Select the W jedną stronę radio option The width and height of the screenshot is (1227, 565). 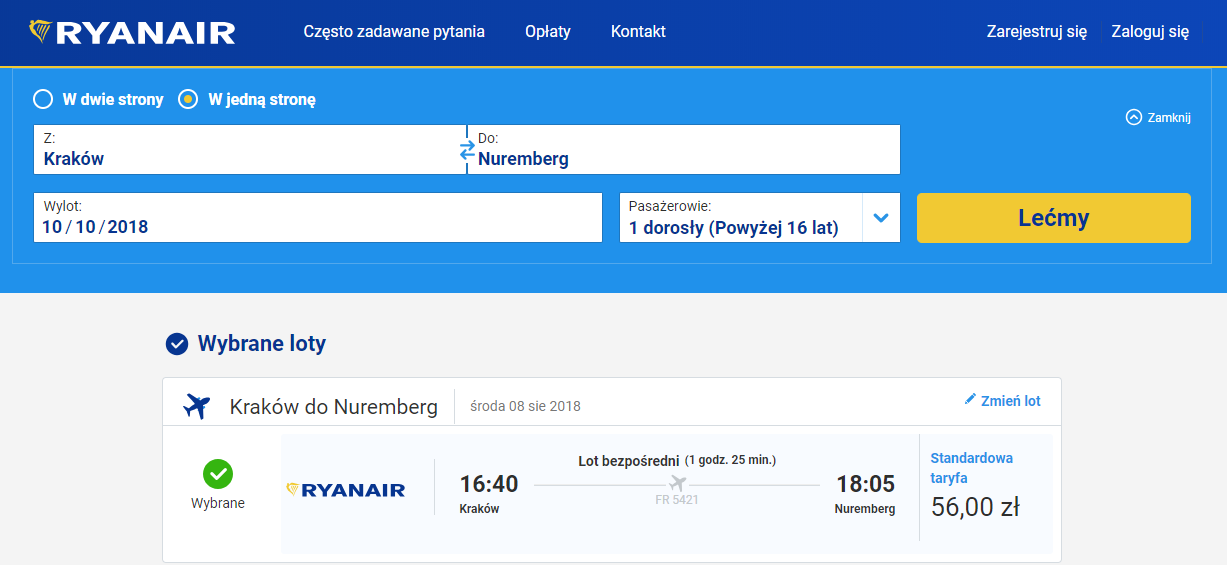188,99
